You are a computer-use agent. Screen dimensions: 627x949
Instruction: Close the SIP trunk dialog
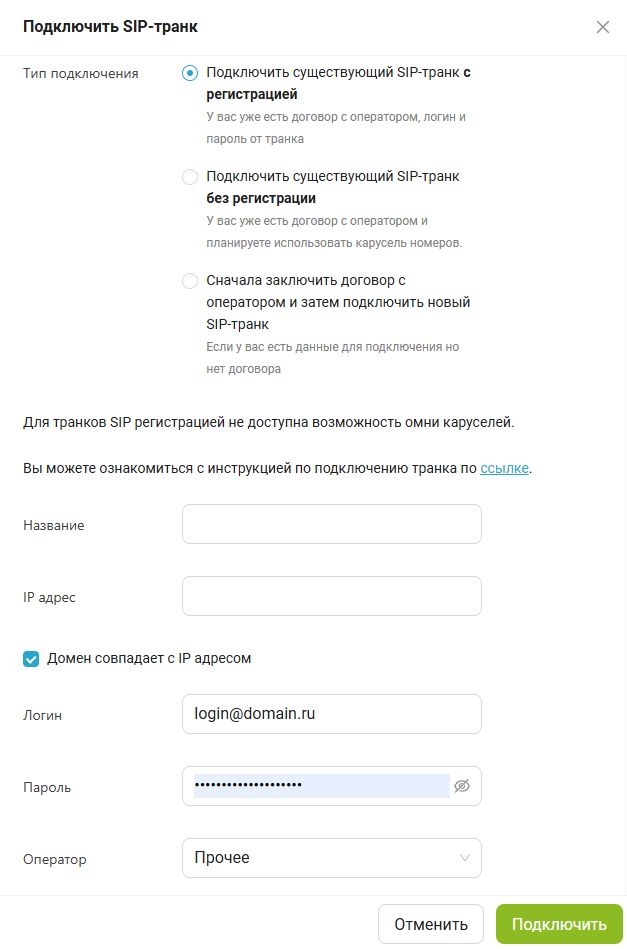coord(603,27)
